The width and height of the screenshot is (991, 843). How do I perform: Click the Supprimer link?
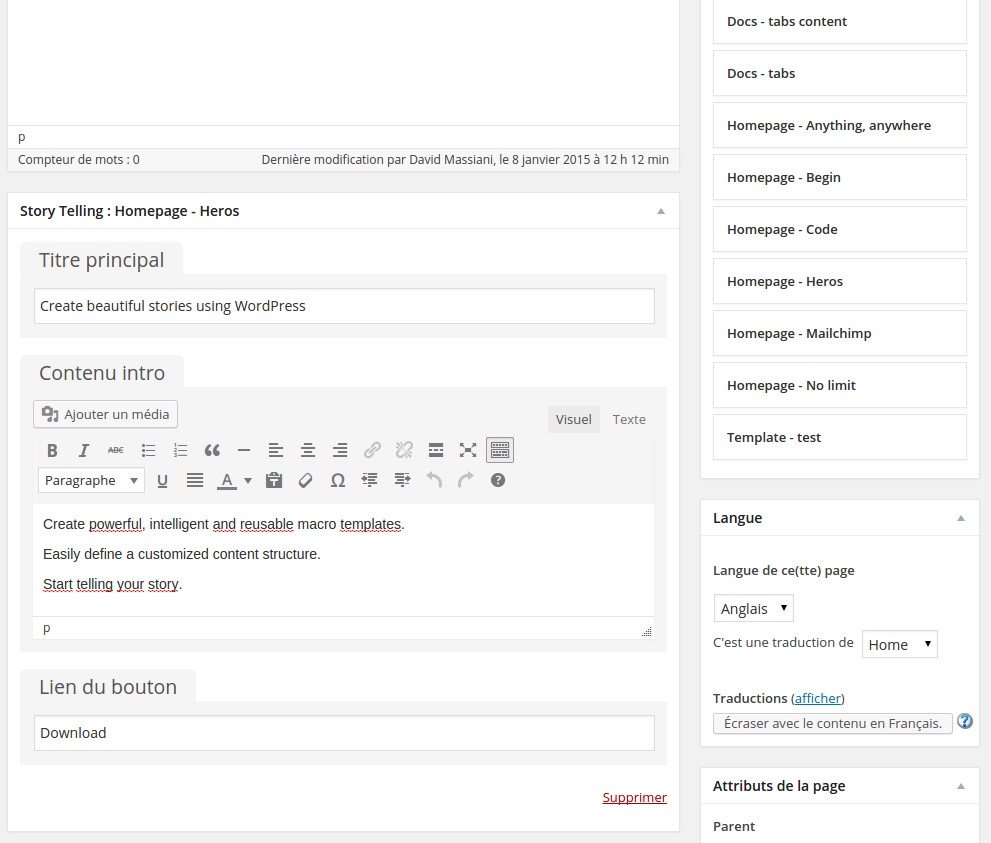634,797
